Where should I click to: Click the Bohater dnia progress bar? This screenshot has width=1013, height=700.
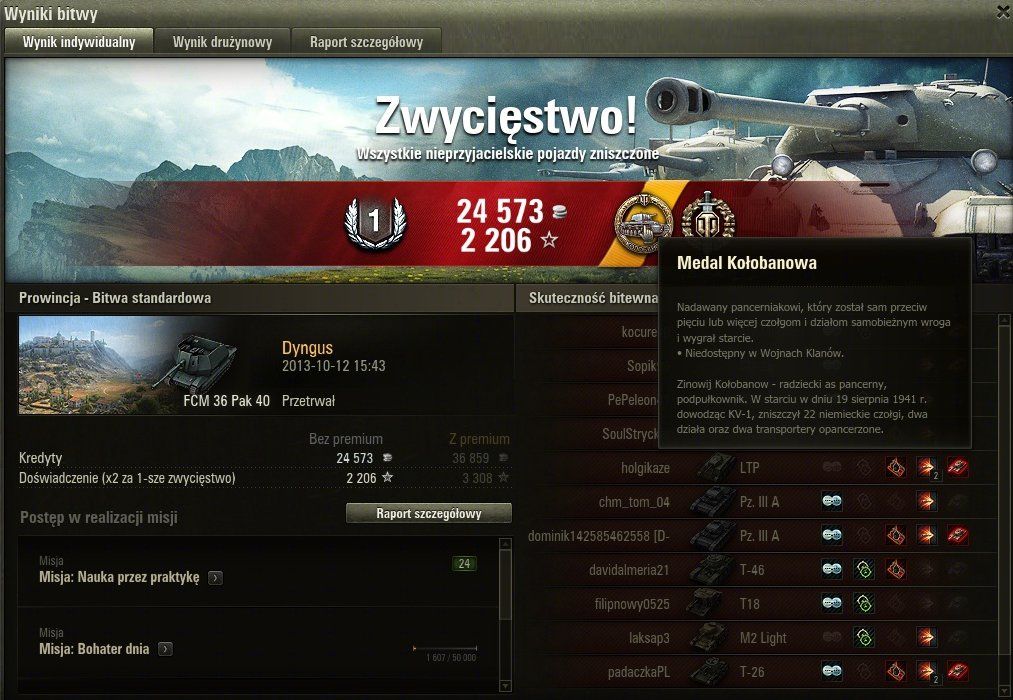tap(445, 648)
